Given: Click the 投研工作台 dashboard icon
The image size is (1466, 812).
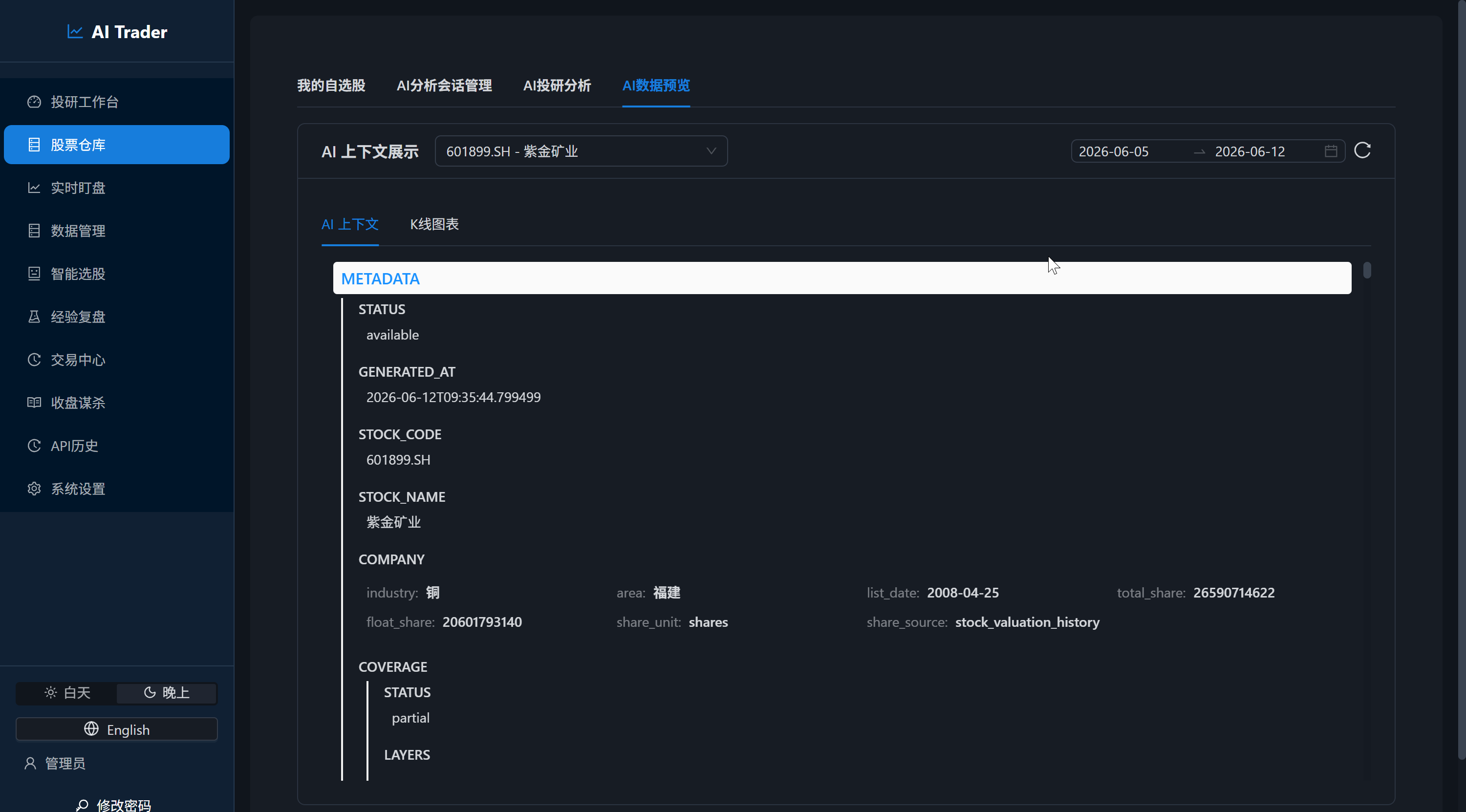Looking at the screenshot, I should [x=34, y=102].
